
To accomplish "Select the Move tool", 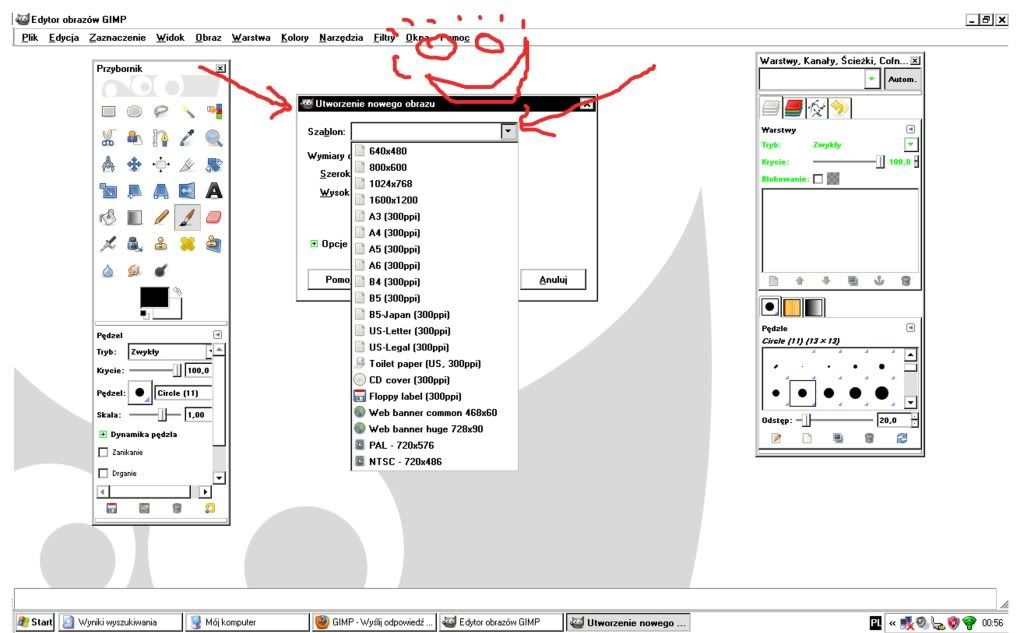I will tap(134, 164).
